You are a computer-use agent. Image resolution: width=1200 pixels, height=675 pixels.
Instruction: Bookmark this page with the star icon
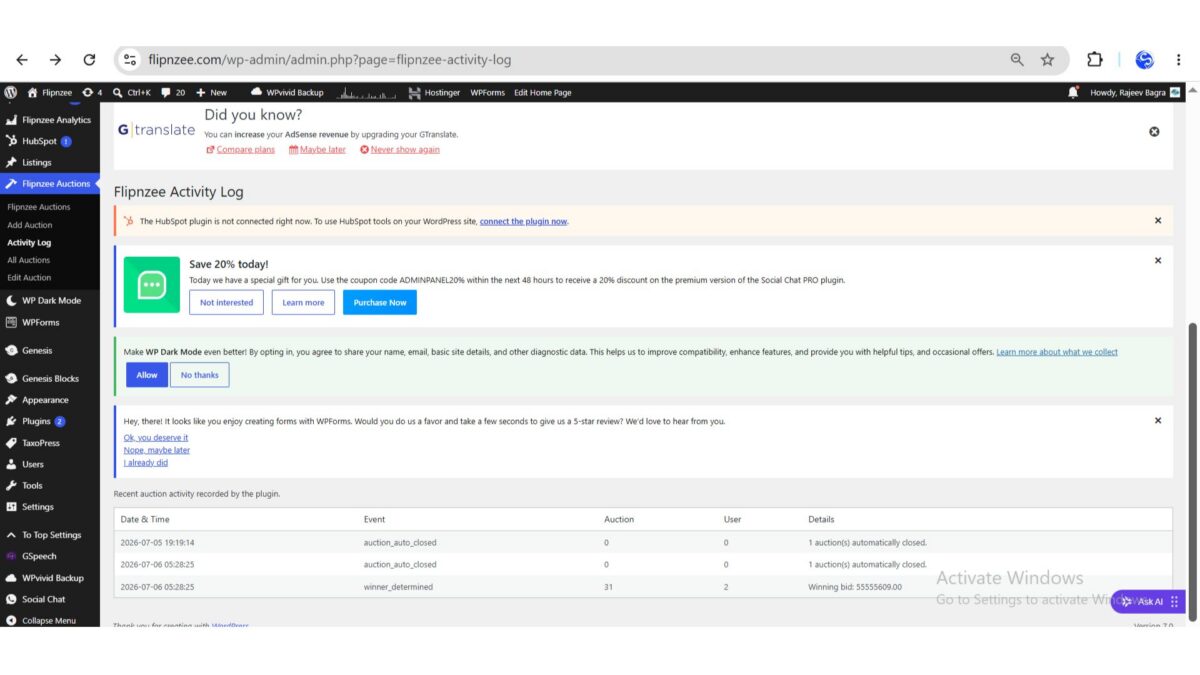pyautogui.click(x=1047, y=60)
